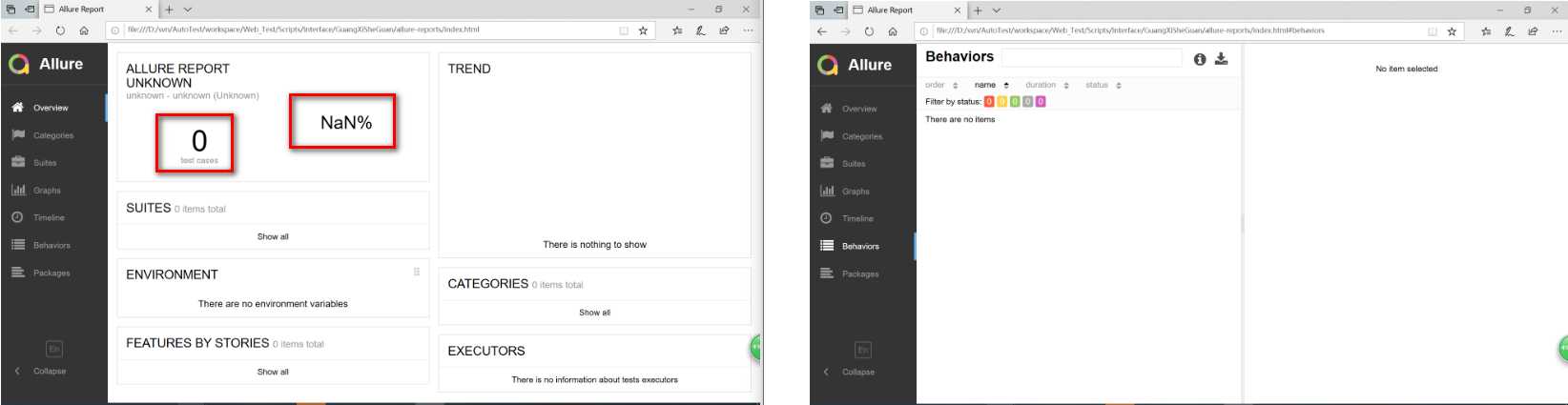Sort Behaviors by name
Viewport: 1568px width, 405px height.
[992, 85]
